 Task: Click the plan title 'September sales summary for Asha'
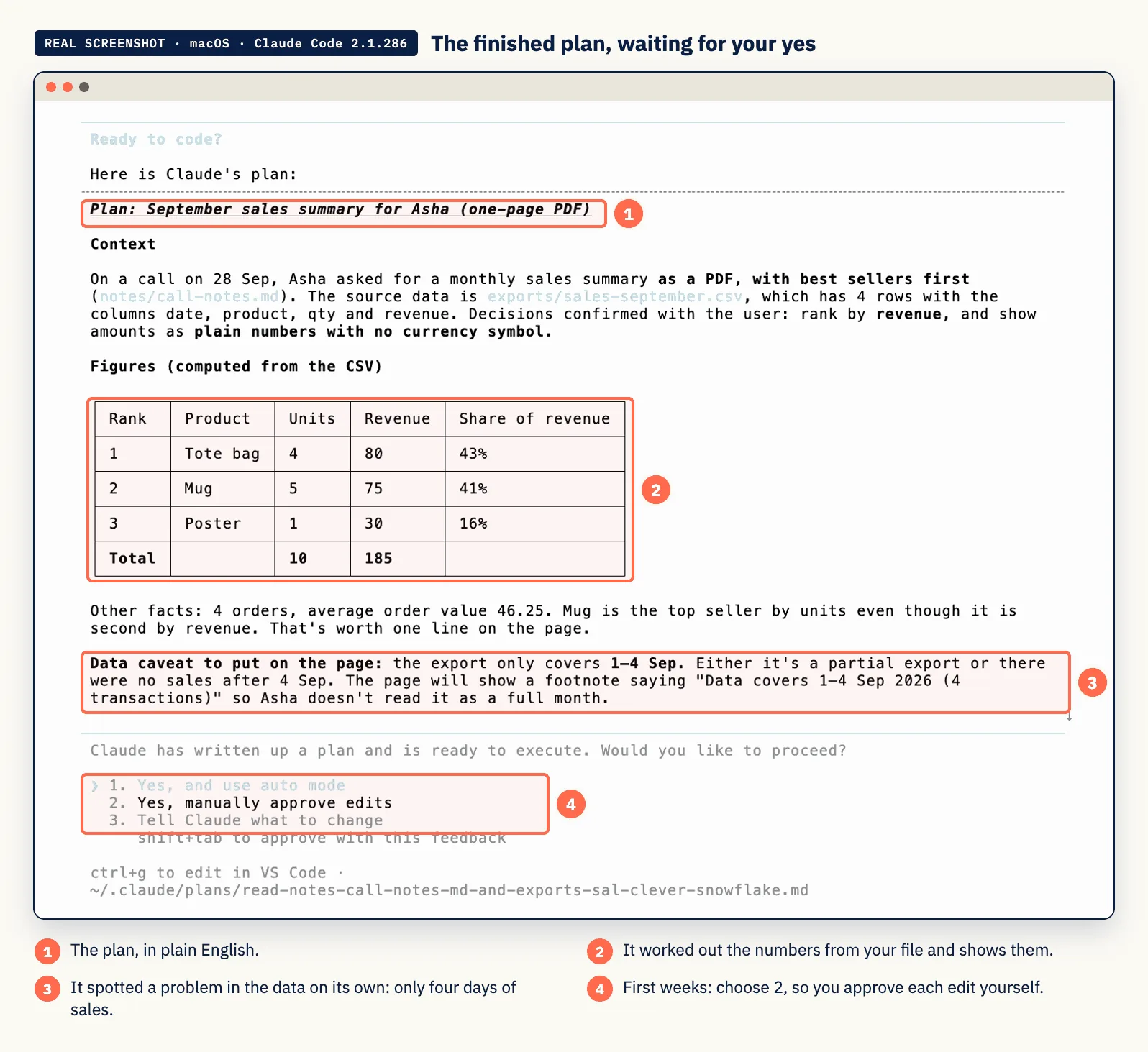click(341, 209)
